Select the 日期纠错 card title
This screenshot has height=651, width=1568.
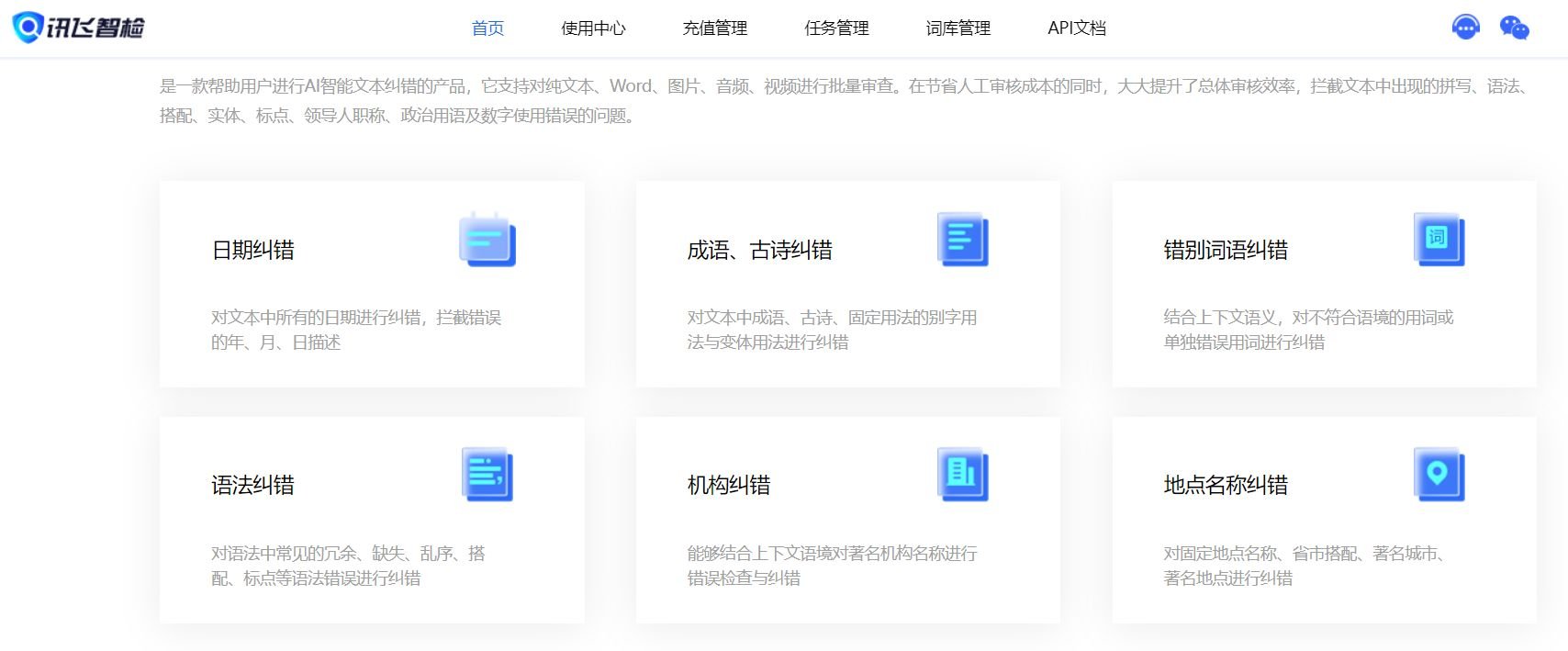pyautogui.click(x=253, y=250)
